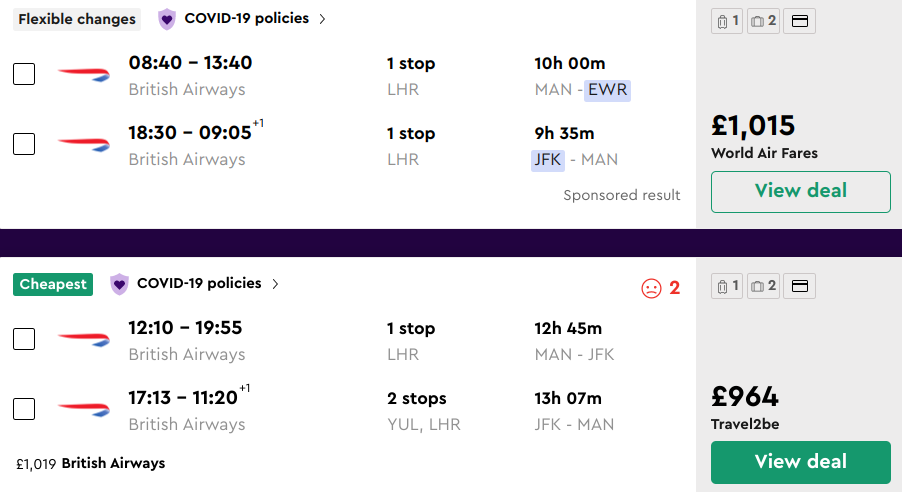Select the 08:40 – 13:40 flight checkbox
The width and height of the screenshot is (902, 492).
pyautogui.click(x=24, y=74)
